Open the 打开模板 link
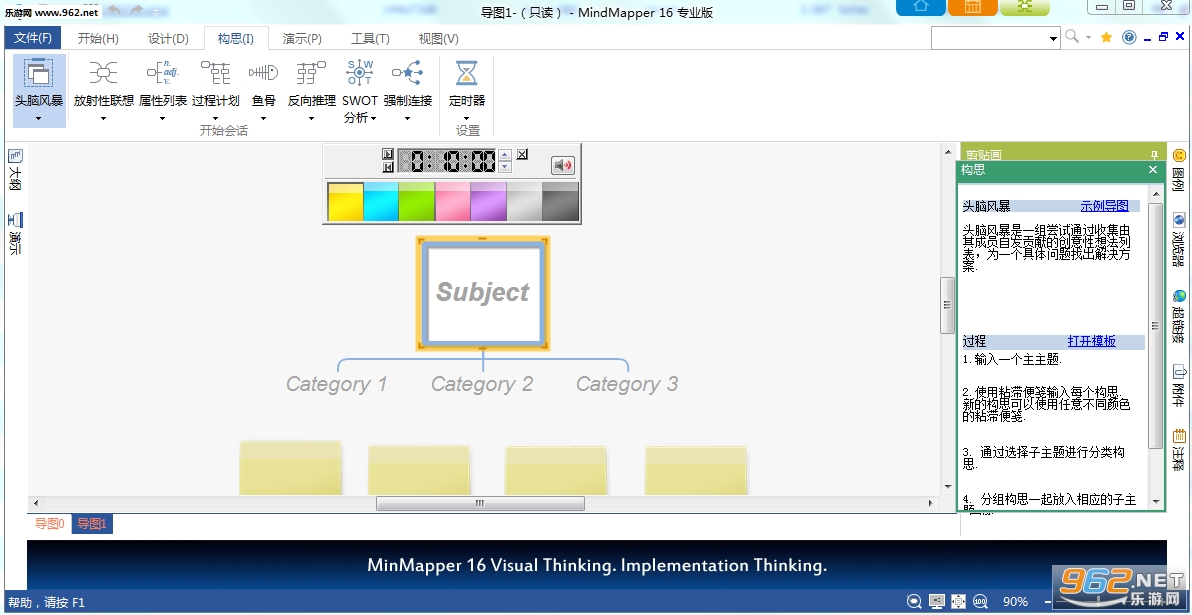The image size is (1192, 615). [1092, 341]
